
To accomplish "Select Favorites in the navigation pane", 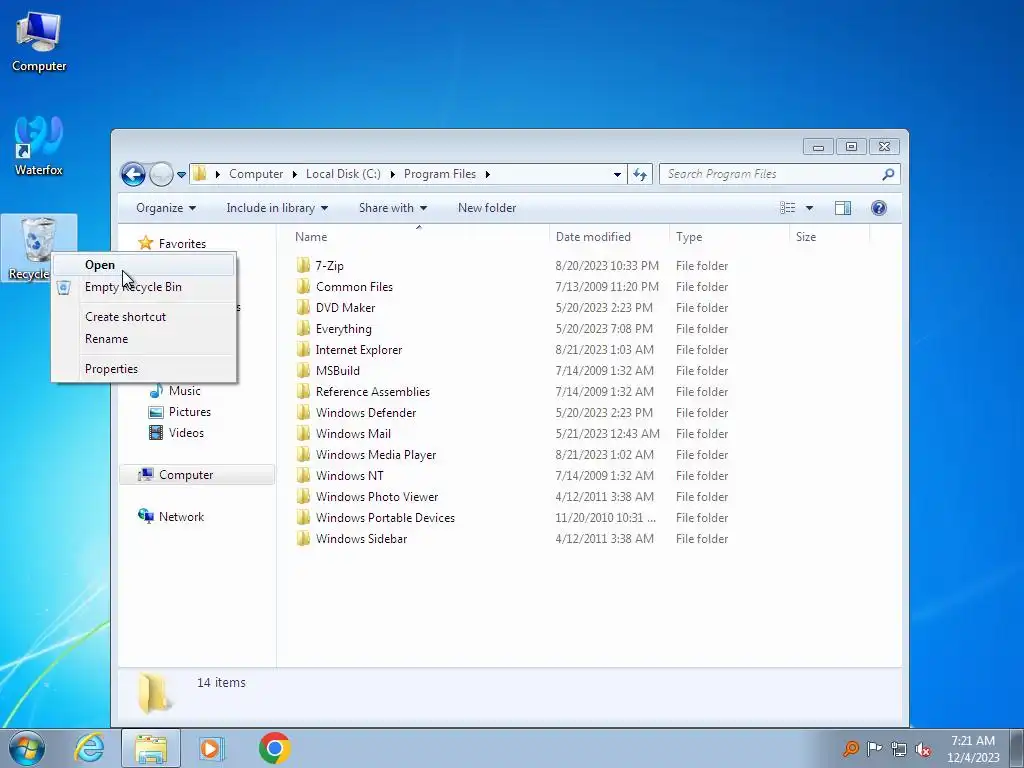I will (172, 244).
